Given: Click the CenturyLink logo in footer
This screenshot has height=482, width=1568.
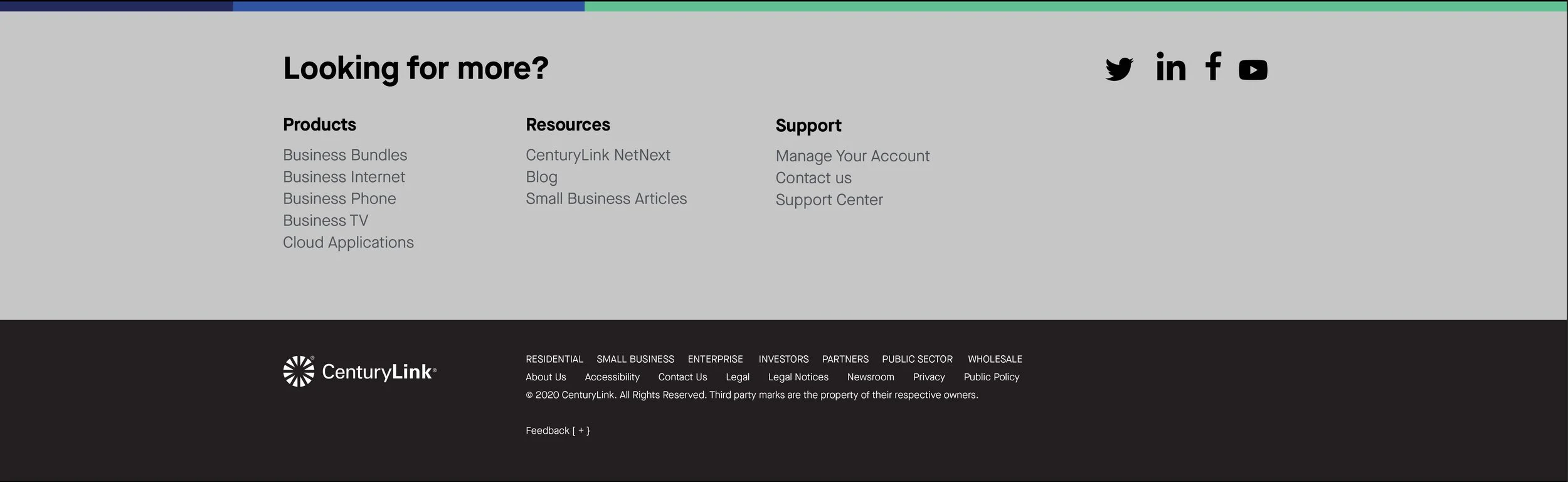Looking at the screenshot, I should click(360, 372).
